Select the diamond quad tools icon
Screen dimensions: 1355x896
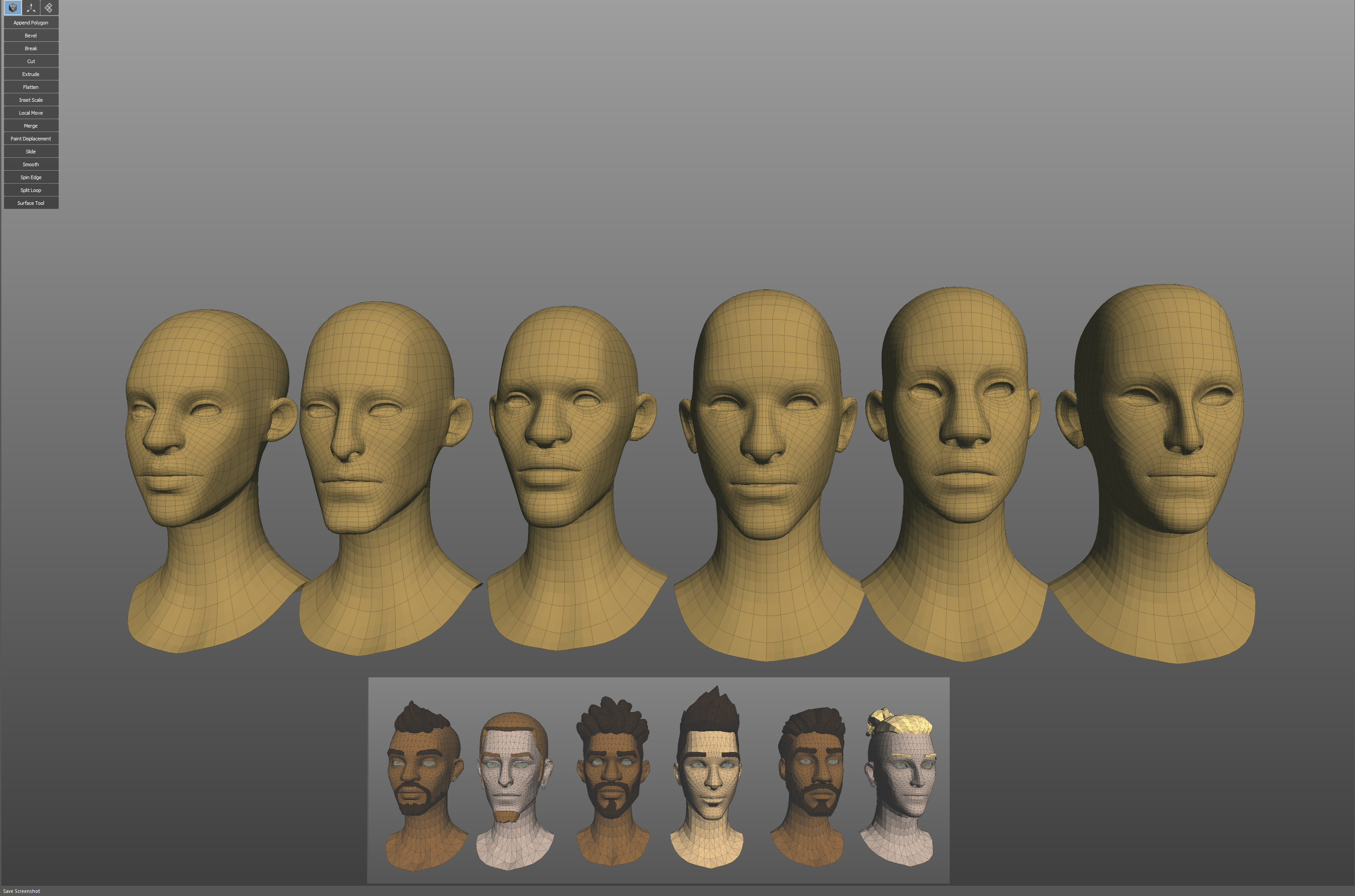50,8
